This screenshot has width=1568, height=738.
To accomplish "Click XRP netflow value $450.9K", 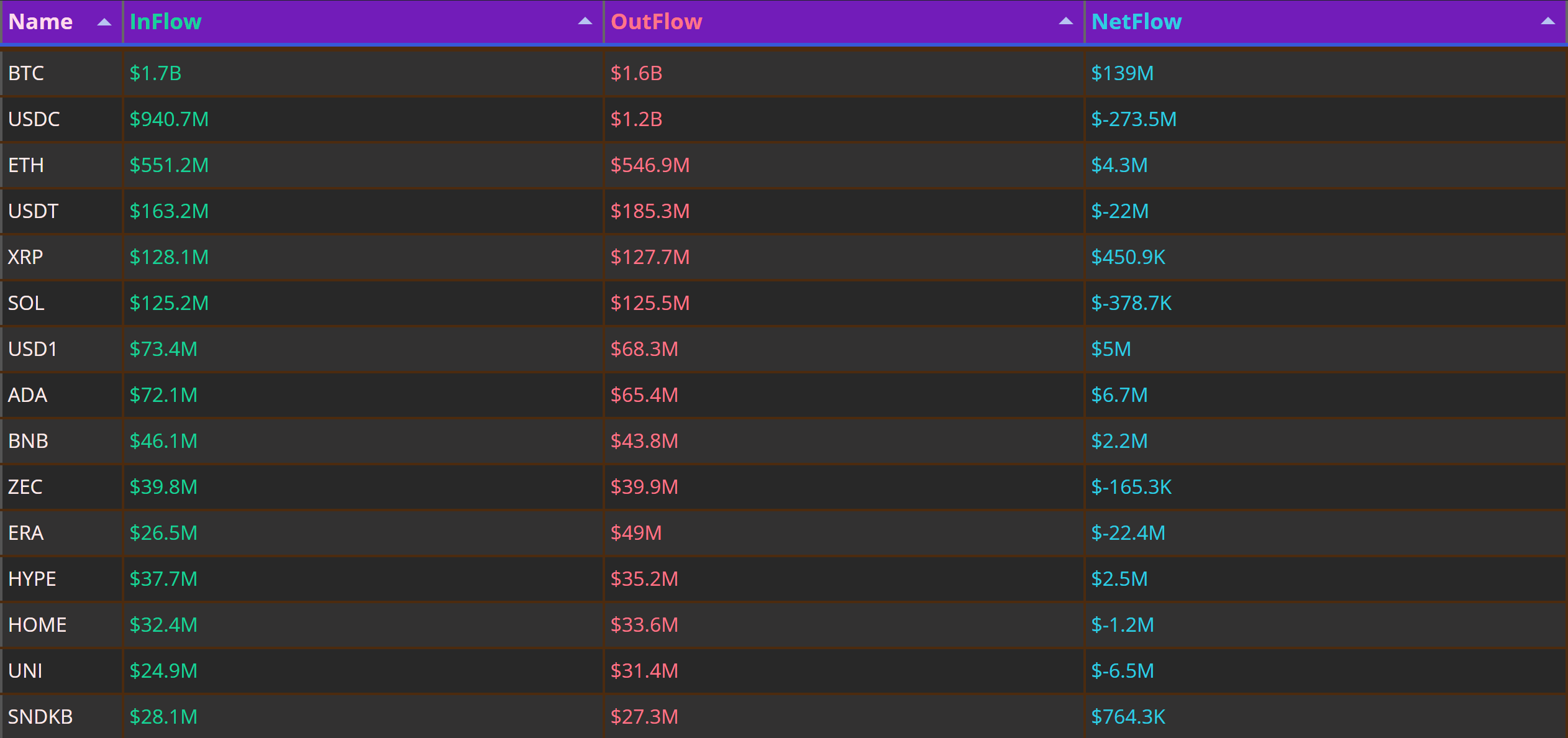I will 1128,257.
